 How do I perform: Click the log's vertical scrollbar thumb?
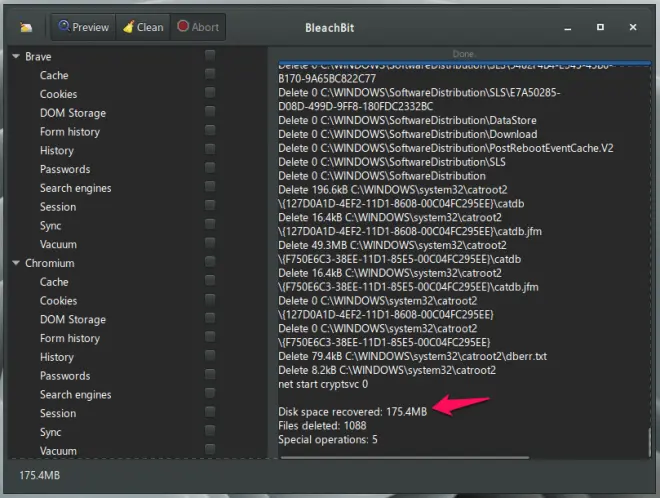click(x=650, y=441)
